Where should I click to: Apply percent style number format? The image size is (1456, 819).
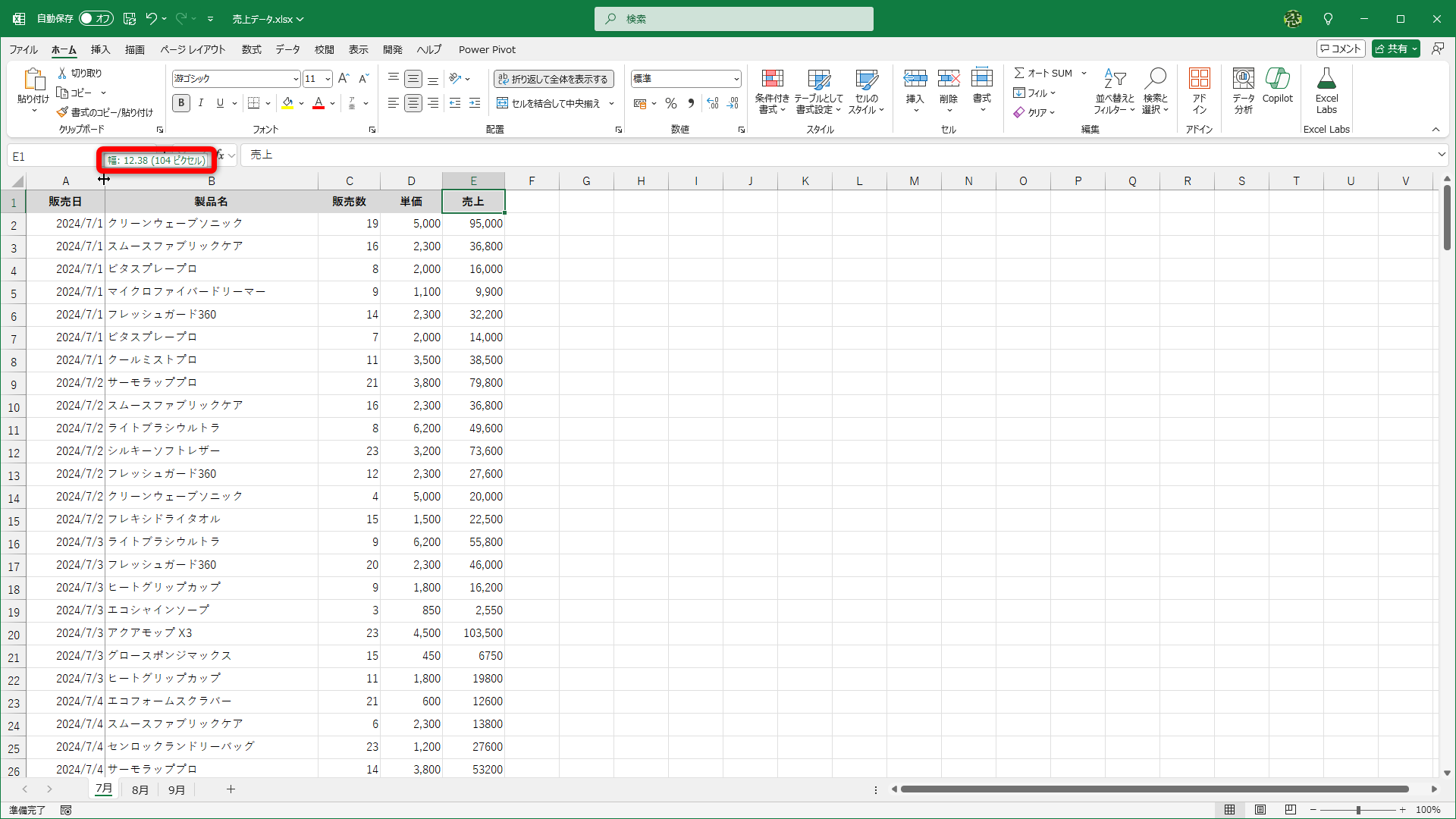671,103
